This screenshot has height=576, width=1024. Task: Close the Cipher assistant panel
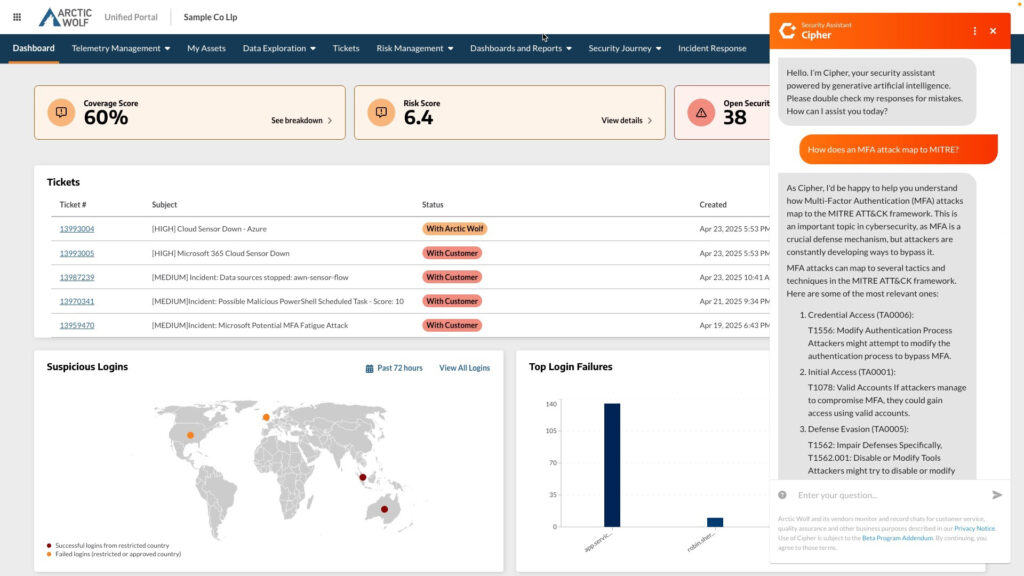pos(993,31)
